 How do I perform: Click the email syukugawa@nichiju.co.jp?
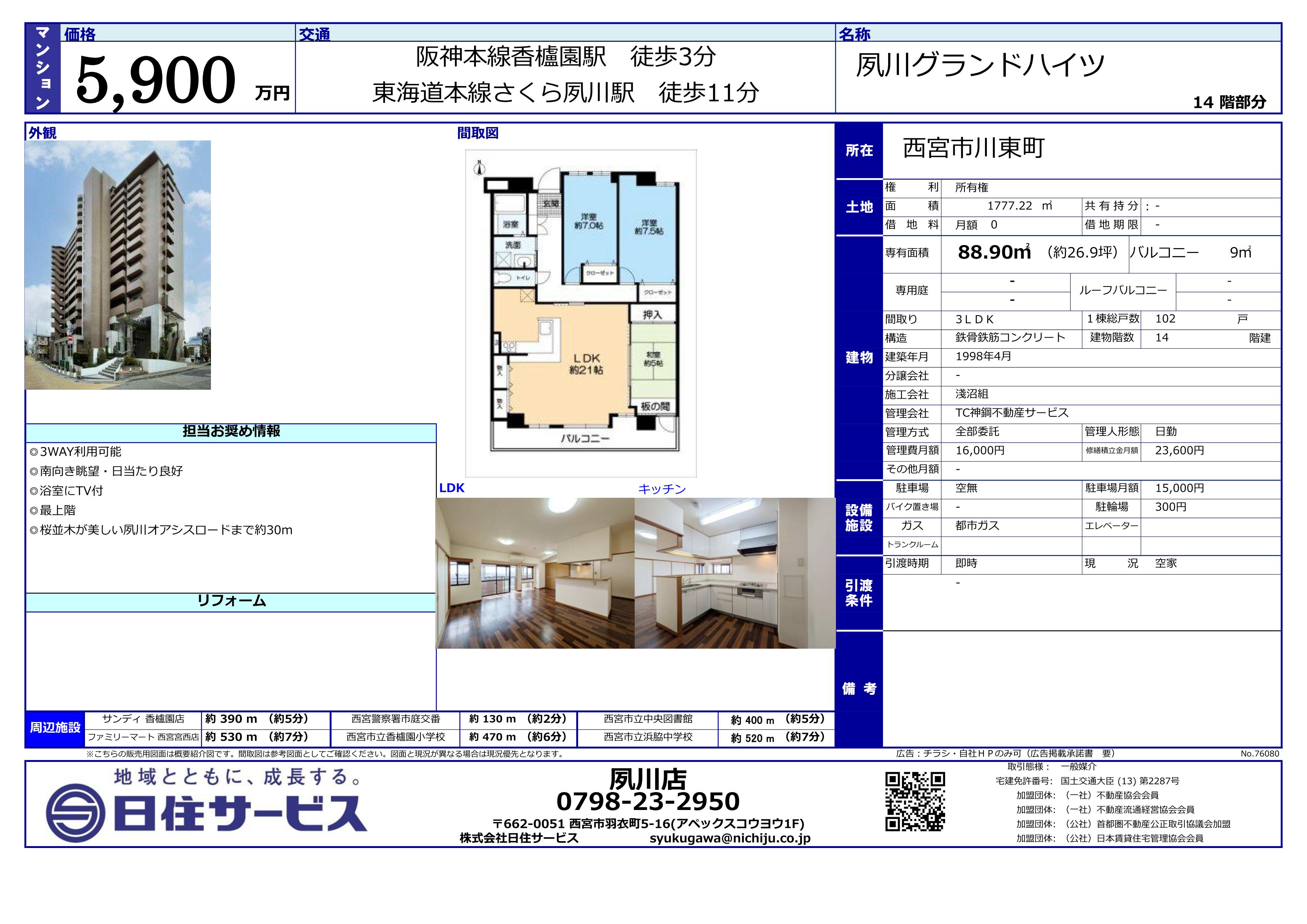730,838
